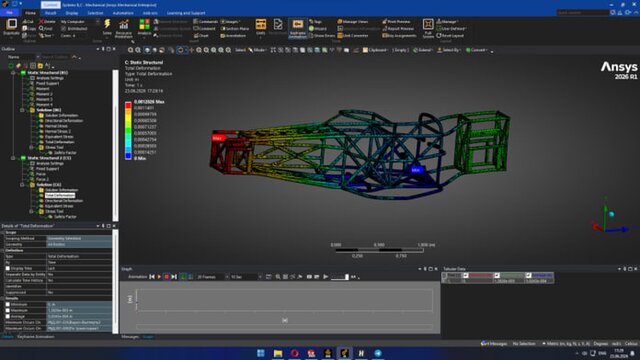
Task: Click the Chart icon in the ribbon
Action: 196,36
